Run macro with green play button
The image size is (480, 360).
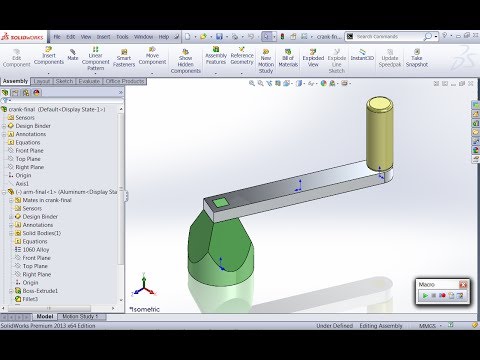425,296
